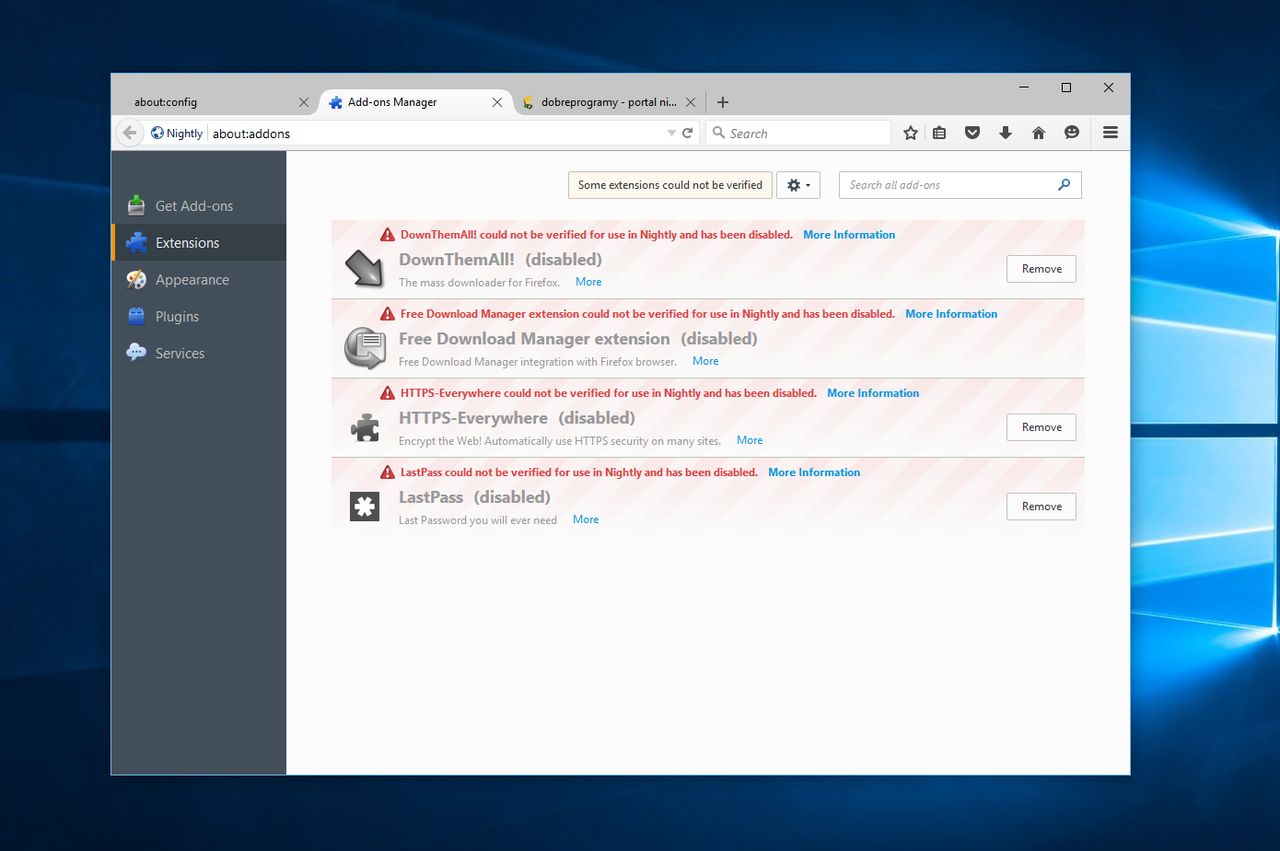Click the Search all add-ons field

(960, 185)
